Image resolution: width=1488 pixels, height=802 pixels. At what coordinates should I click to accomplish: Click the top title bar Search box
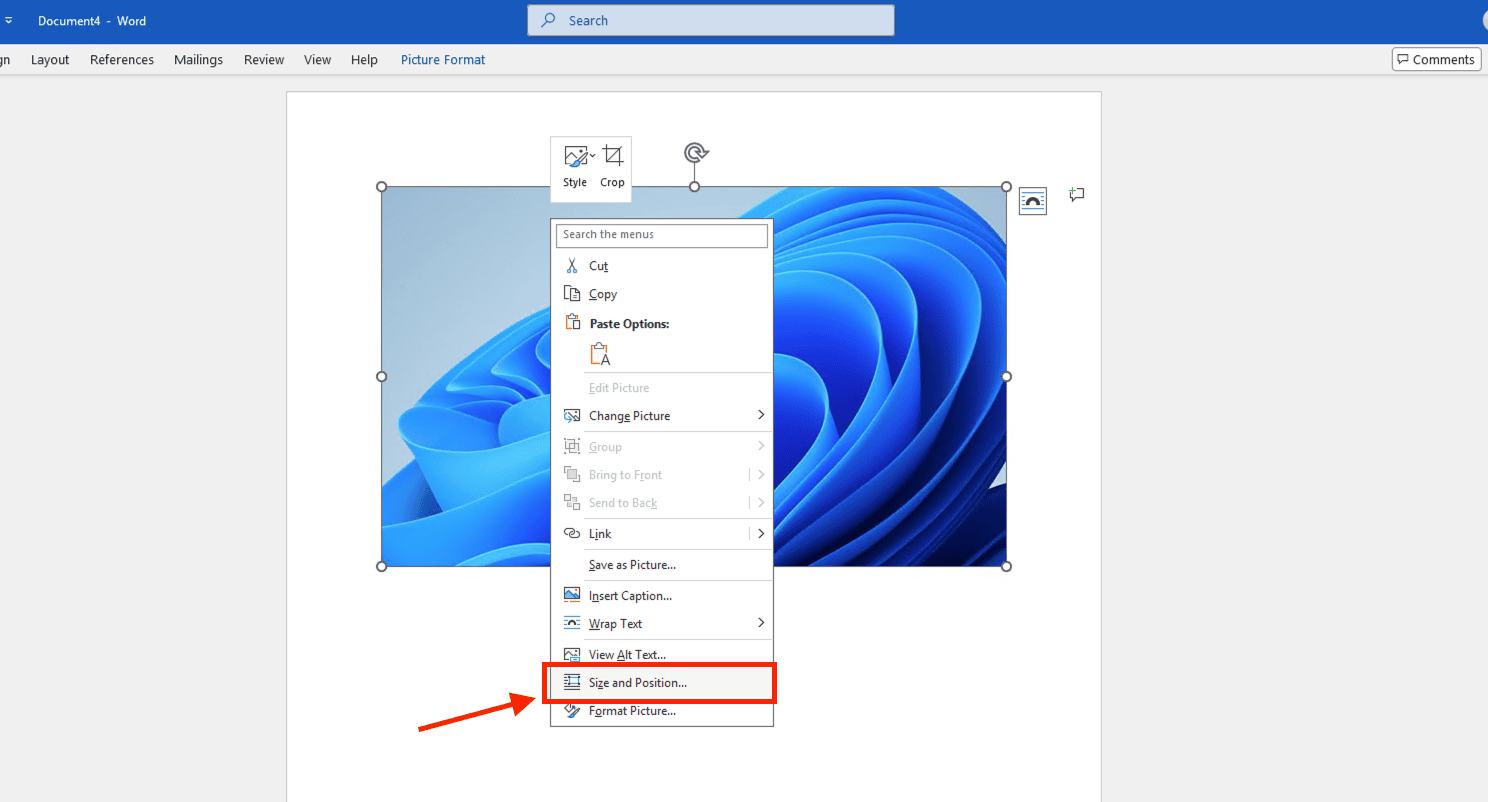[x=710, y=21]
